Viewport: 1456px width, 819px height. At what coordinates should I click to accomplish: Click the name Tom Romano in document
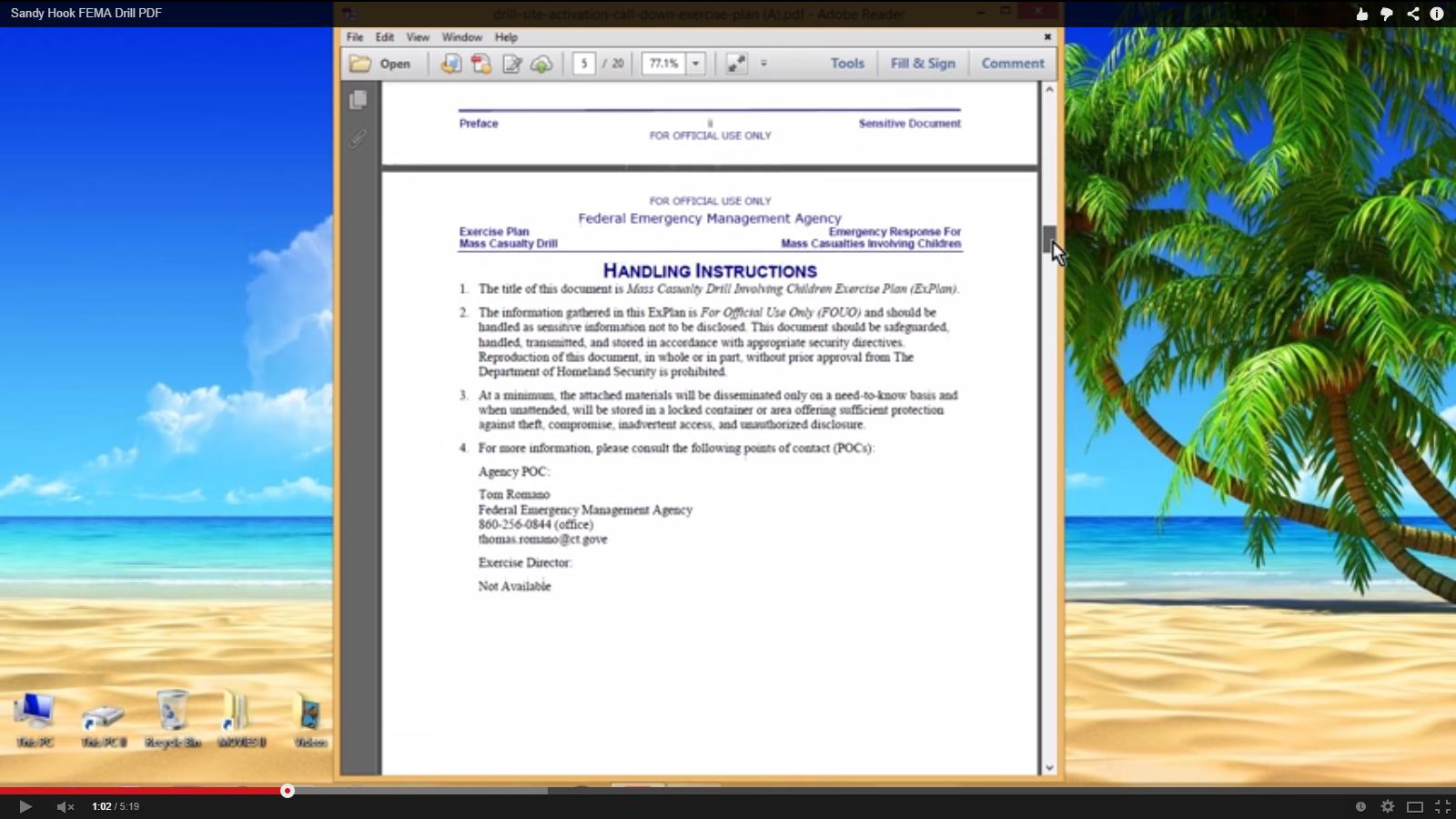pyautogui.click(x=514, y=494)
